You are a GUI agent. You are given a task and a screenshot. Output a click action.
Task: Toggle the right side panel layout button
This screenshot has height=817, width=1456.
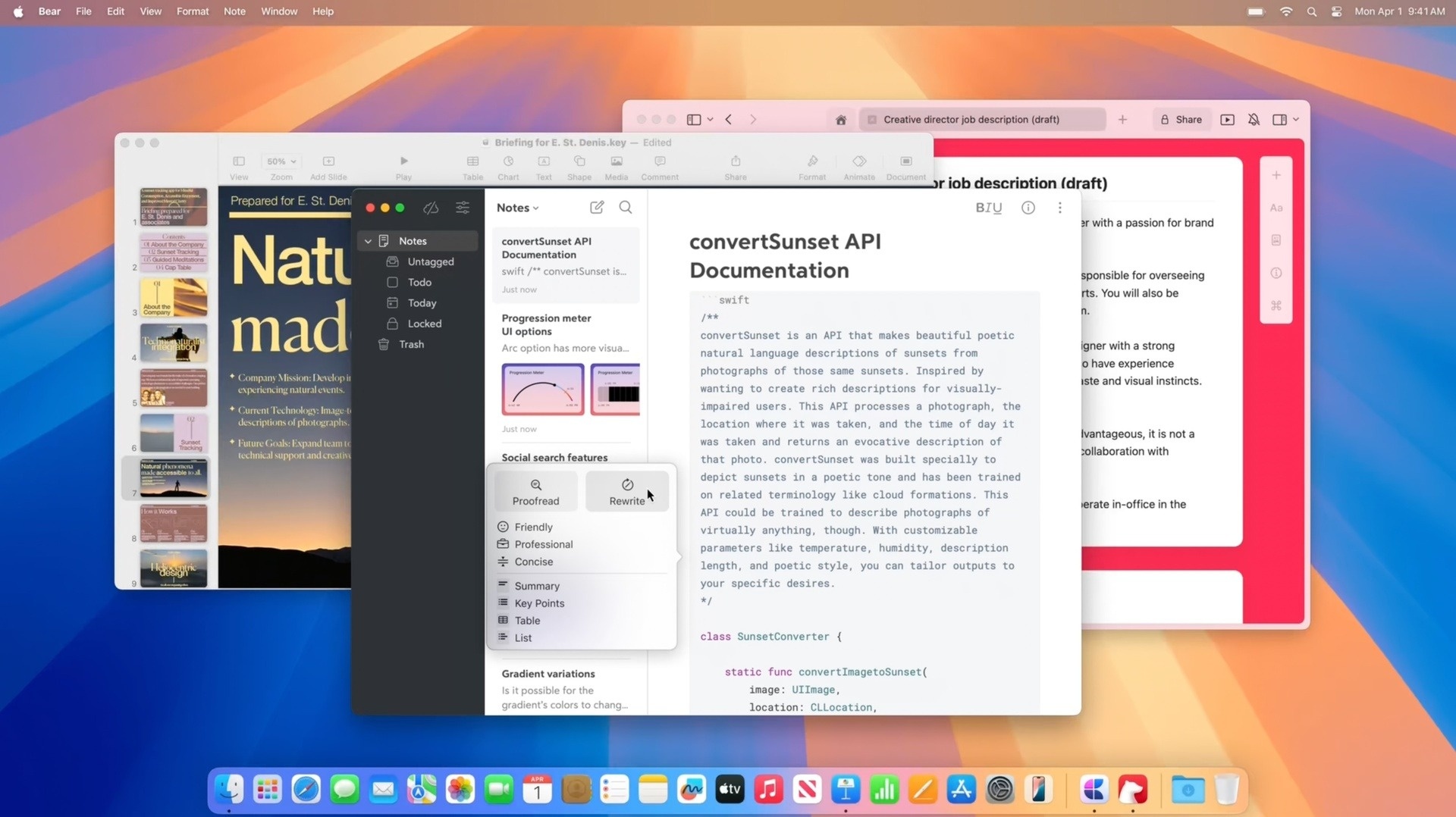(1279, 120)
